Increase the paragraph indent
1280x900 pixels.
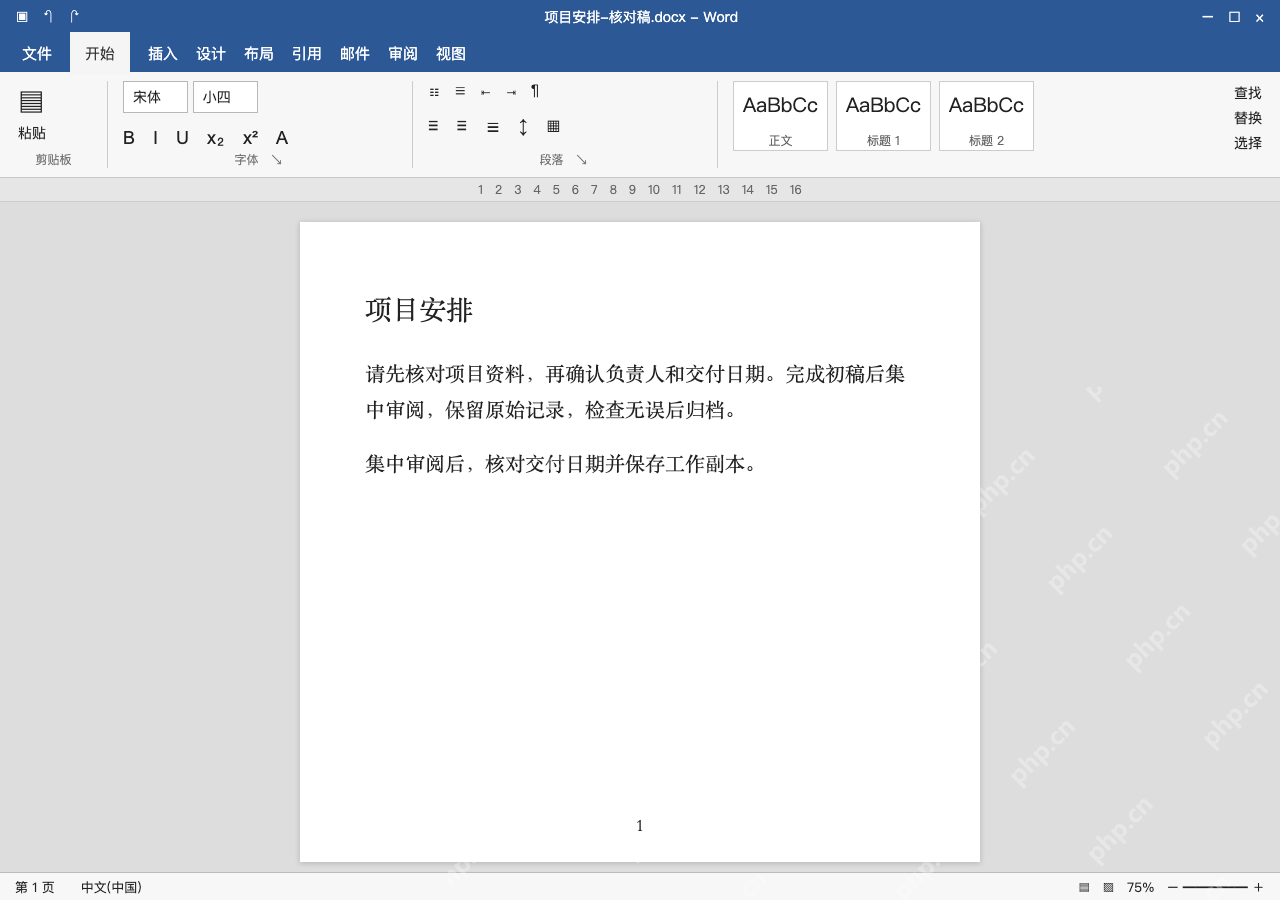pos(511,92)
